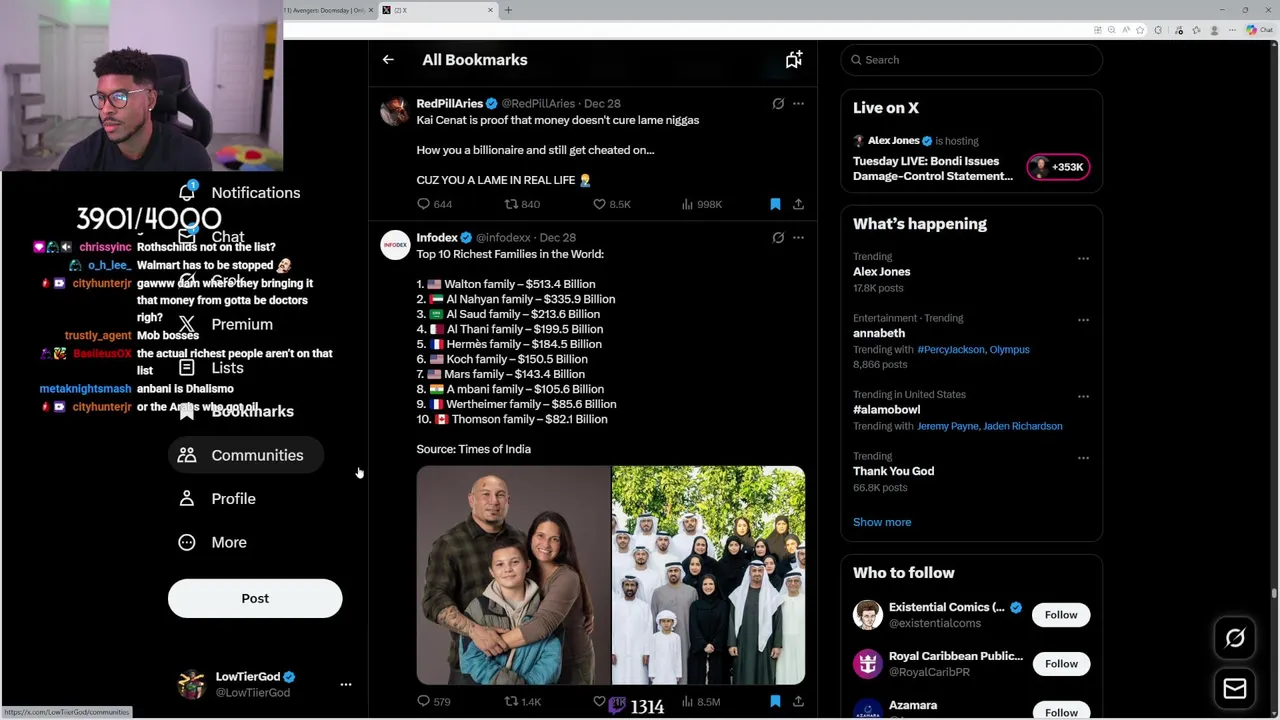Open the annabeth trending topic
Viewport: 1280px width, 720px height.
879,333
